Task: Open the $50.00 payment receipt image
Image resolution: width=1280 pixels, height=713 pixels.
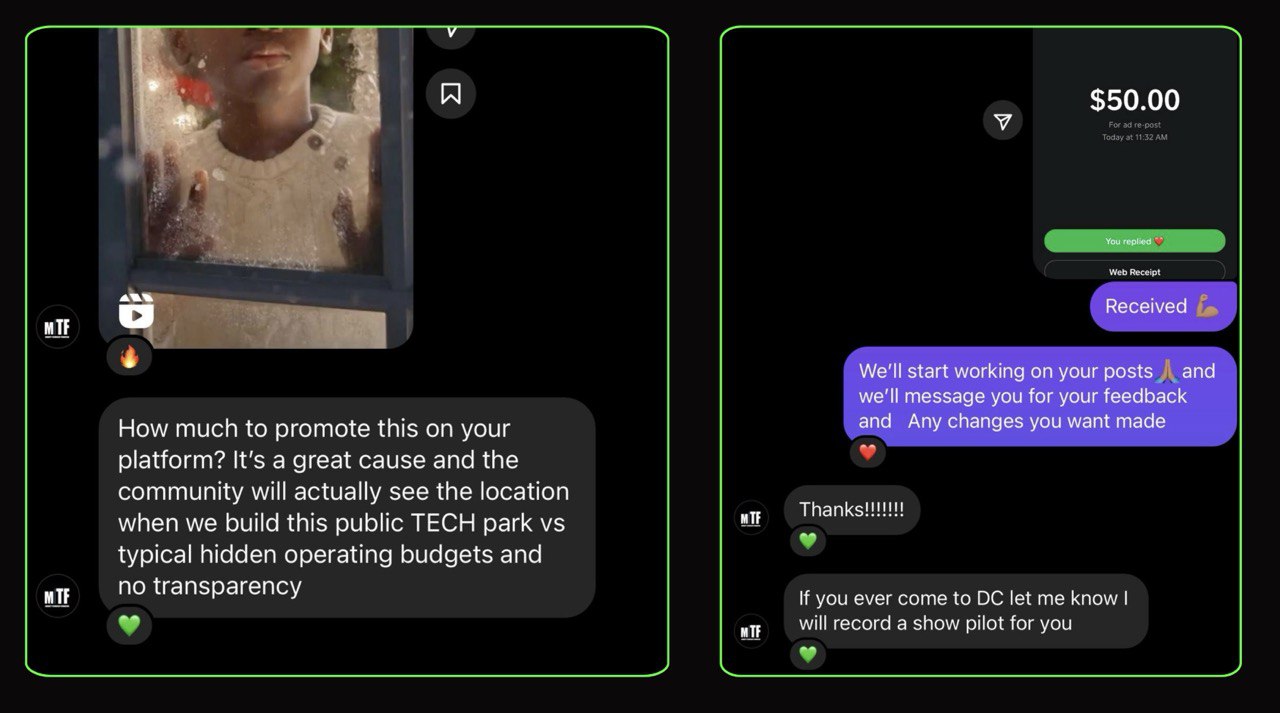Action: [x=1135, y=153]
